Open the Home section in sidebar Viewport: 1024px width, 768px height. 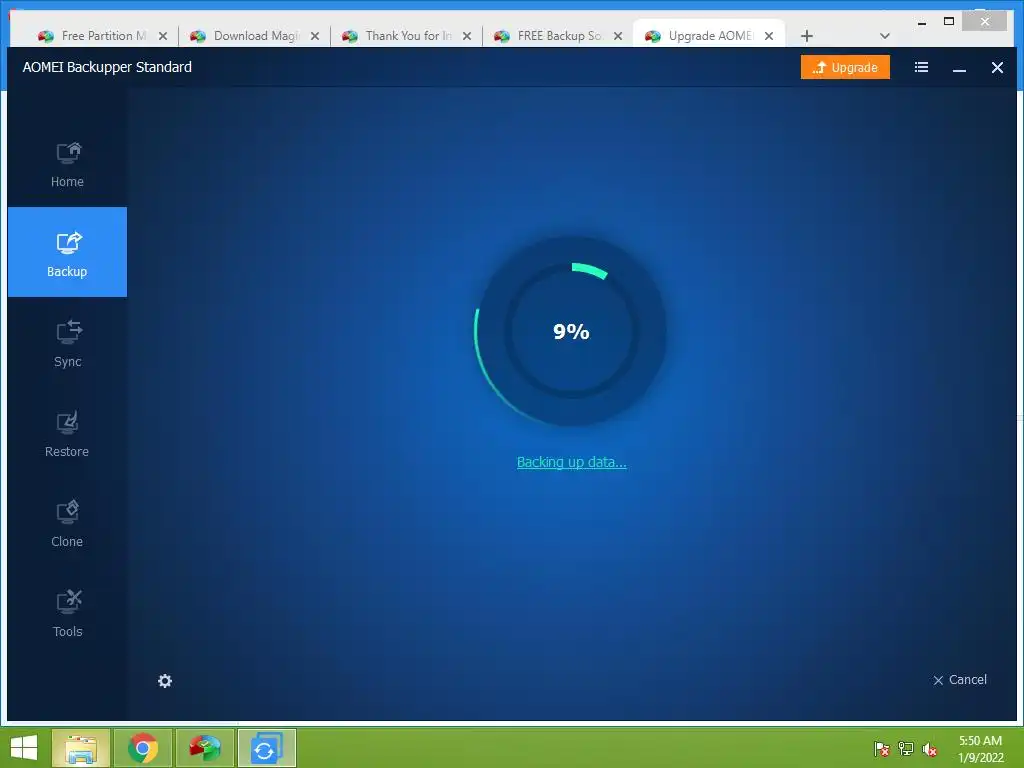(x=67, y=164)
